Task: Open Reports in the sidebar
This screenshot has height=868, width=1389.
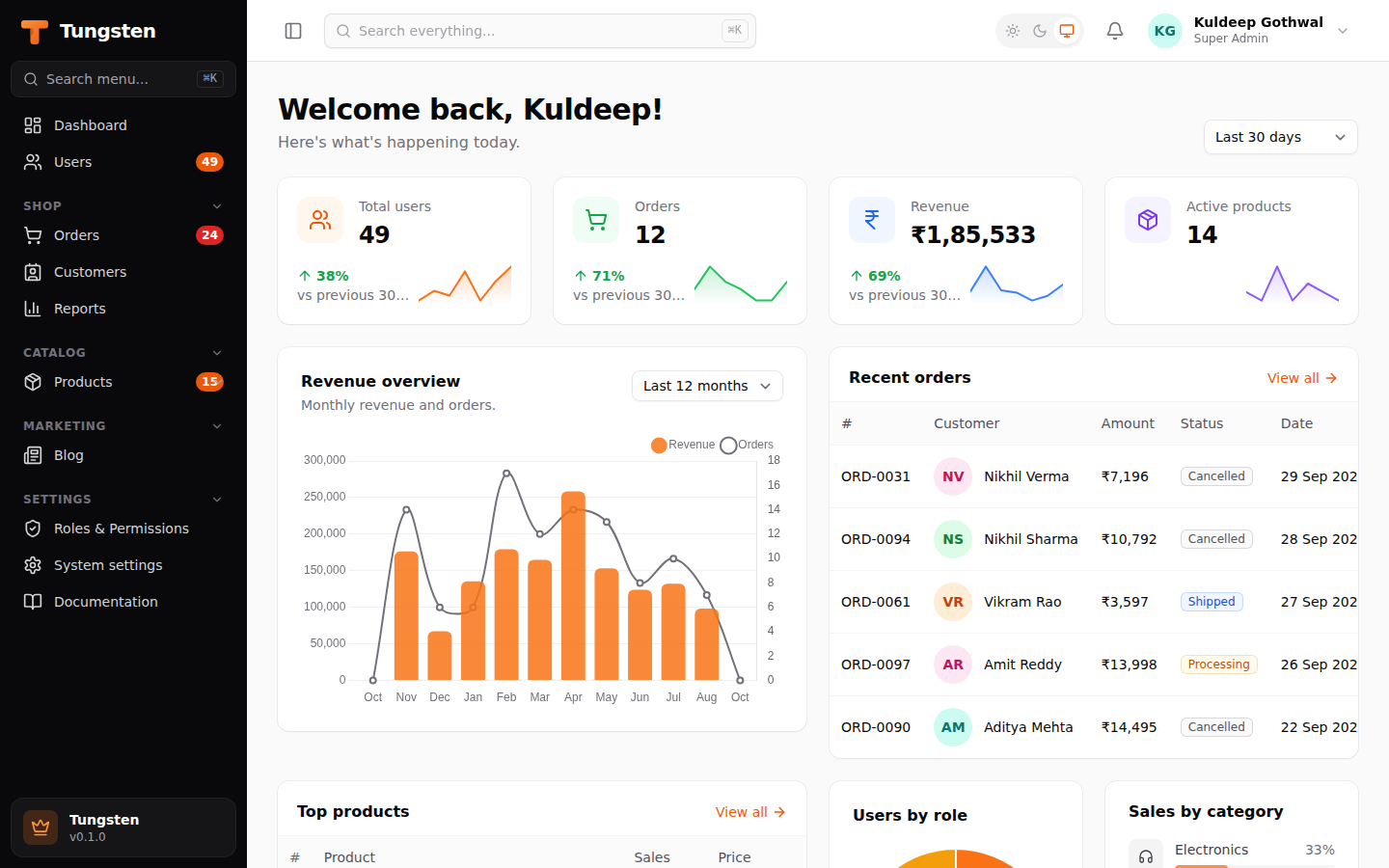Action: click(123, 309)
